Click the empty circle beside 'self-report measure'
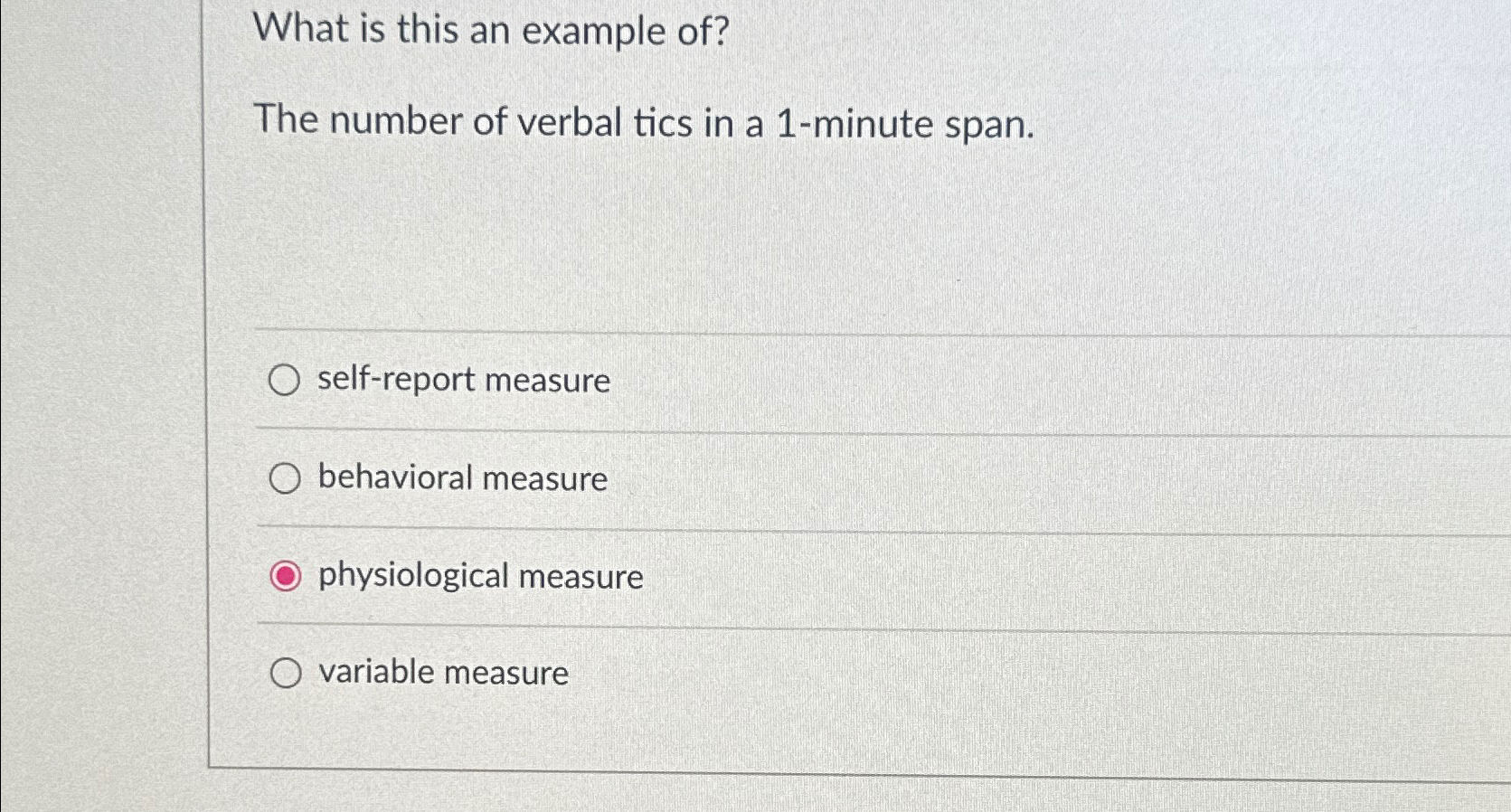The image size is (1511, 812). click(286, 381)
